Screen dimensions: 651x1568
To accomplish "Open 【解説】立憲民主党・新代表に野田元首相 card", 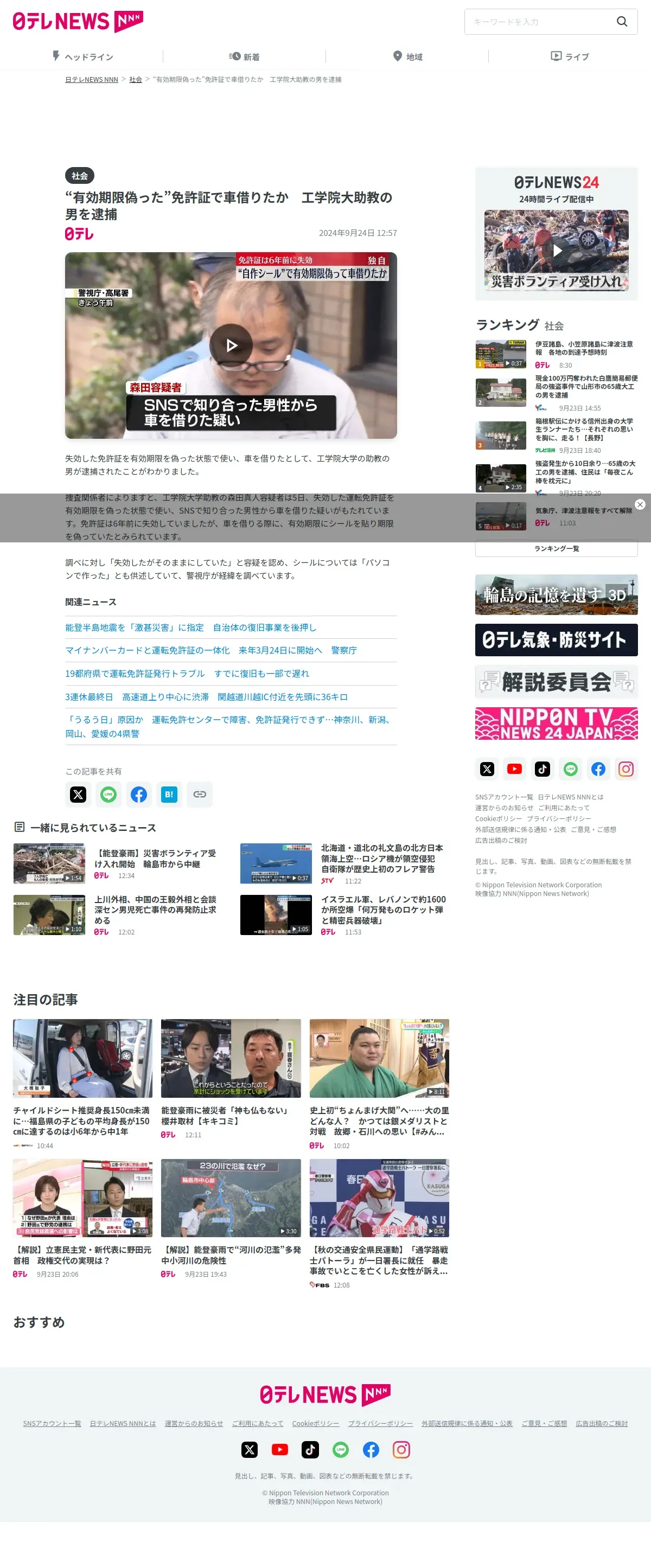I will 83,1218.
